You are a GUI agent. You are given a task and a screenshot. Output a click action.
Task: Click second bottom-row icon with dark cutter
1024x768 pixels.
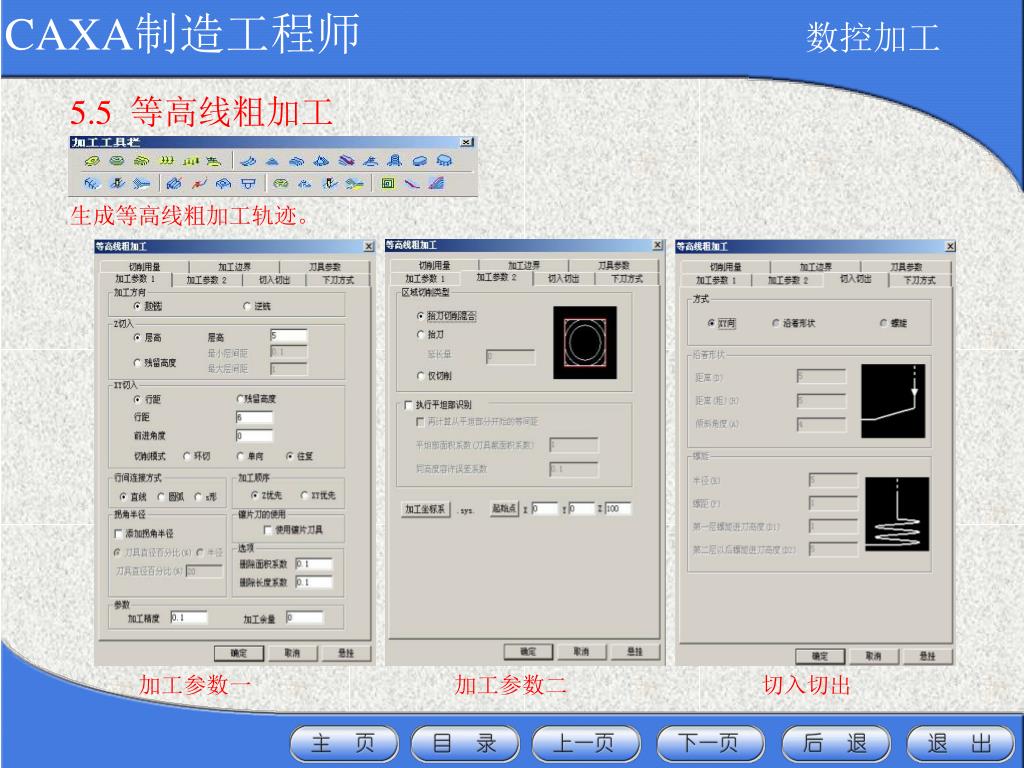click(117, 184)
